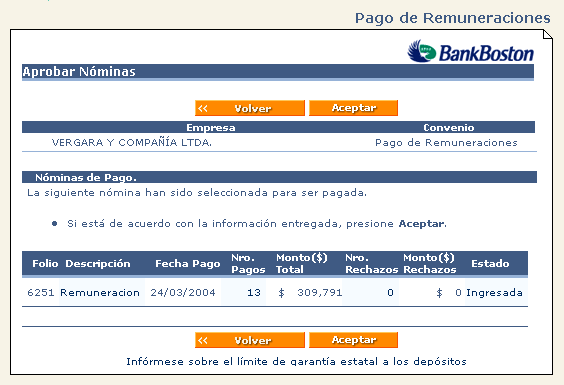Screen dimensions: 564x385
Task: Click the Fecha Pago column header
Action: coord(187,264)
